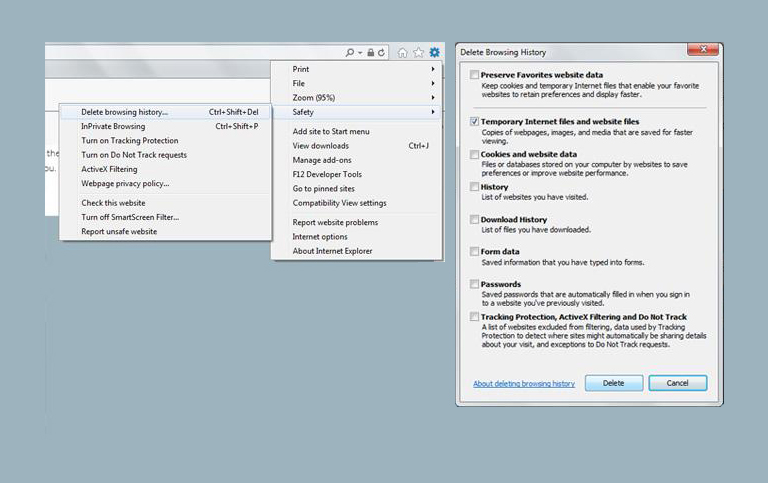Open the address bar search dropdown arrow
Screen dimensions: 768x483
[x=360, y=52]
